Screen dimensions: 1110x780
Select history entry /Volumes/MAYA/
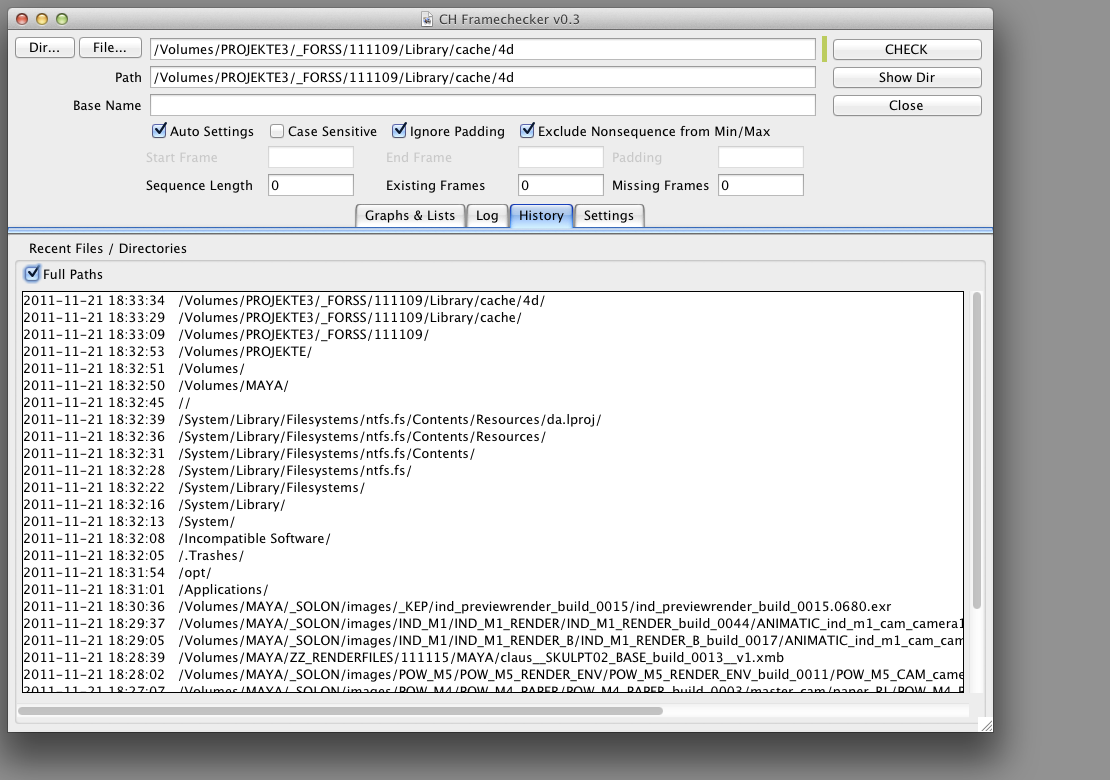493,386
